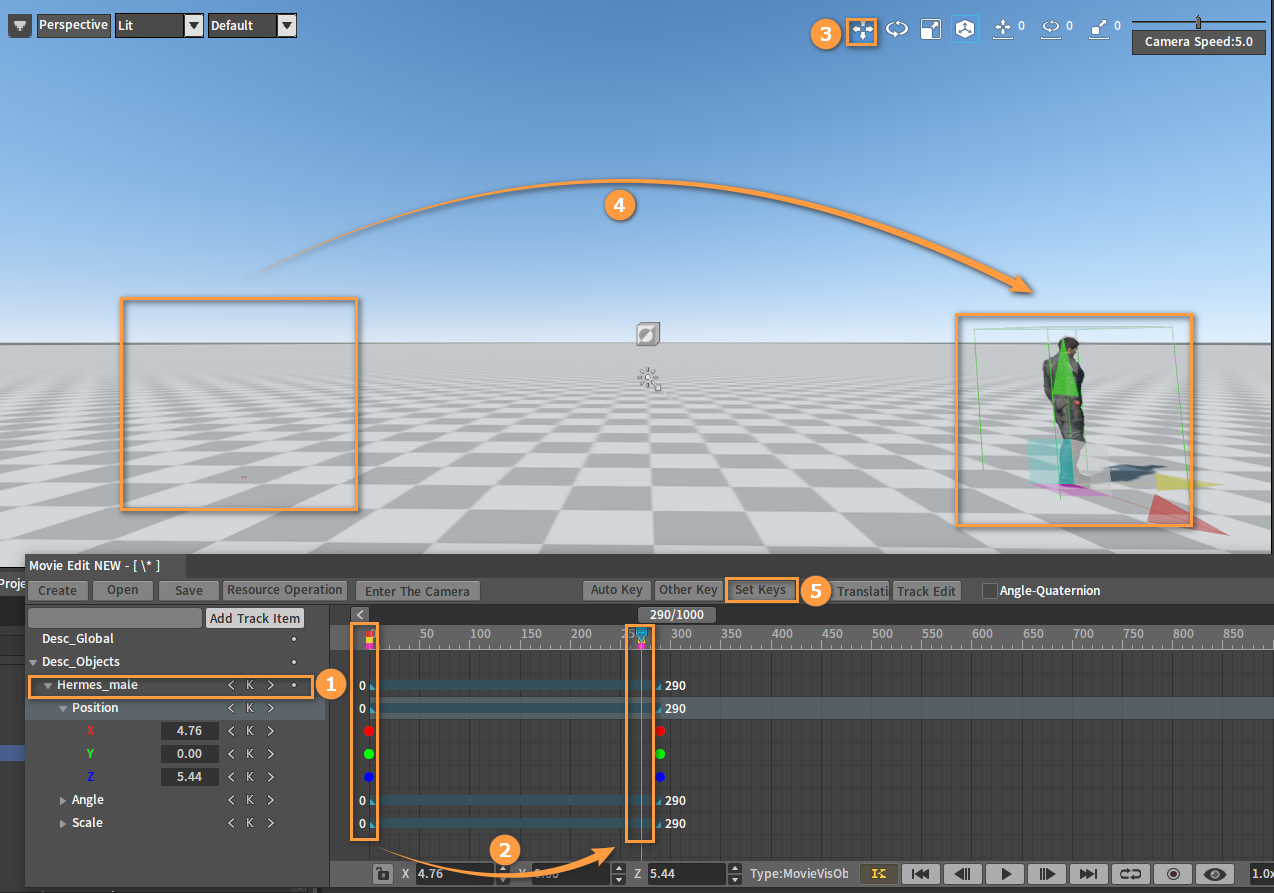Screen dimensions: 1274x893
Task: Select the red X keyframe at frame 290
Action: tap(660, 731)
